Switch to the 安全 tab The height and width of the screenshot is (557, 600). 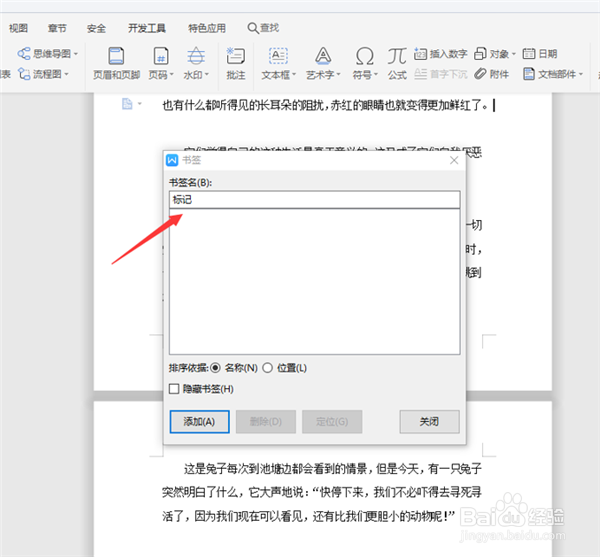(96, 28)
